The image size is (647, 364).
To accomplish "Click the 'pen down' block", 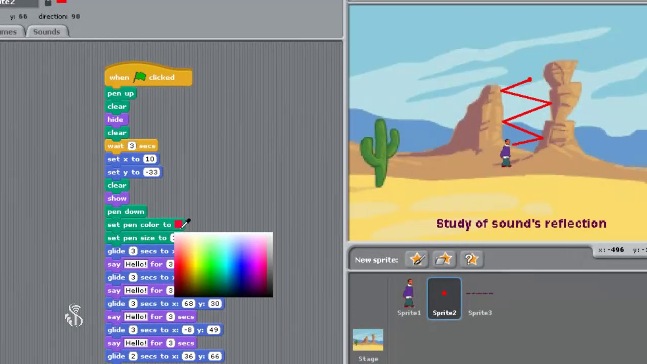I will 126,212.
